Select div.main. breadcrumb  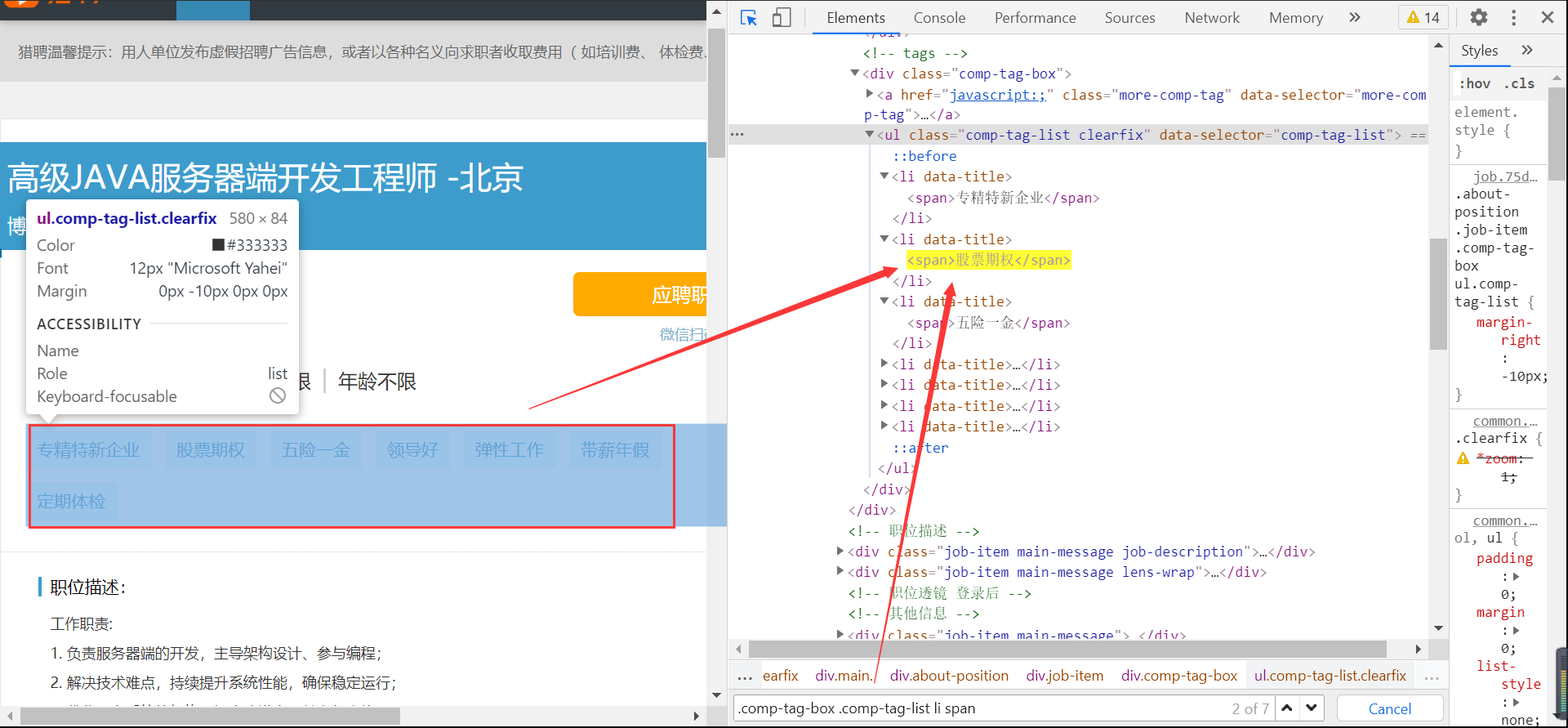coord(843,676)
